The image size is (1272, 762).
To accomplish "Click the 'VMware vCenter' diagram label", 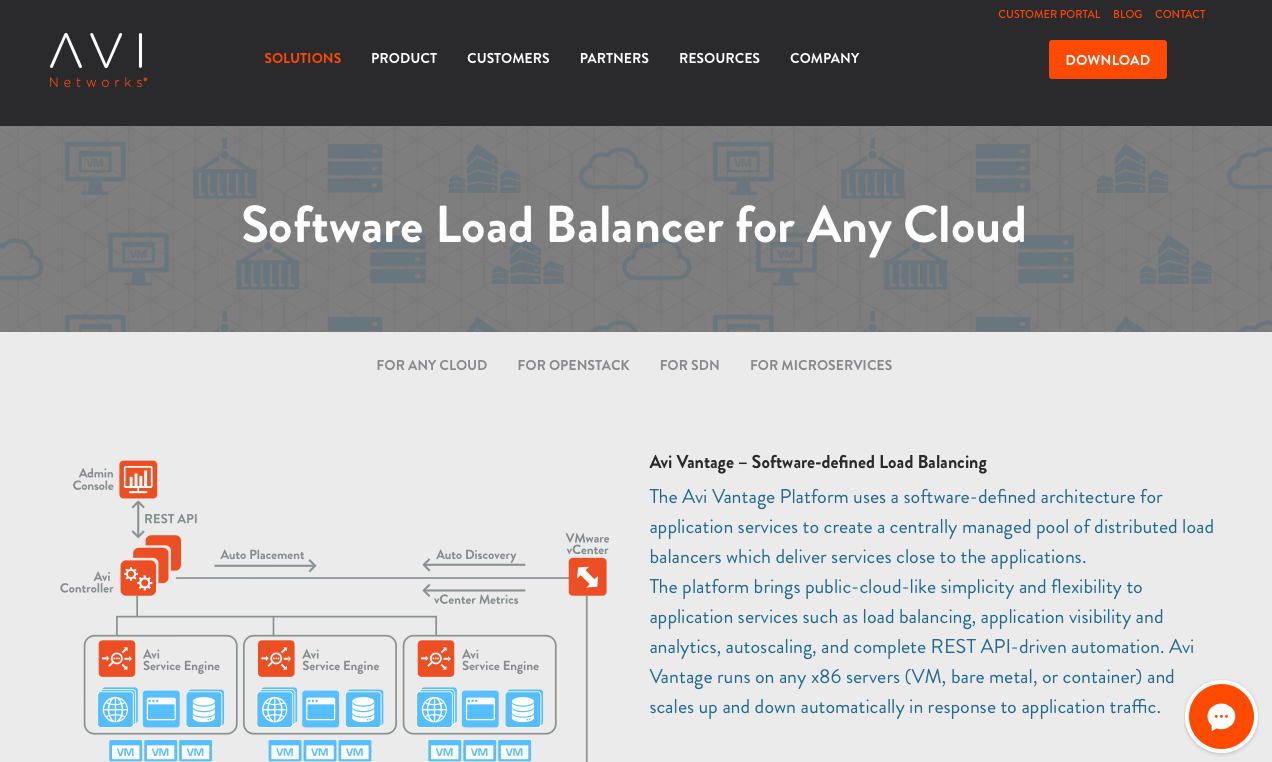I will pos(587,544).
